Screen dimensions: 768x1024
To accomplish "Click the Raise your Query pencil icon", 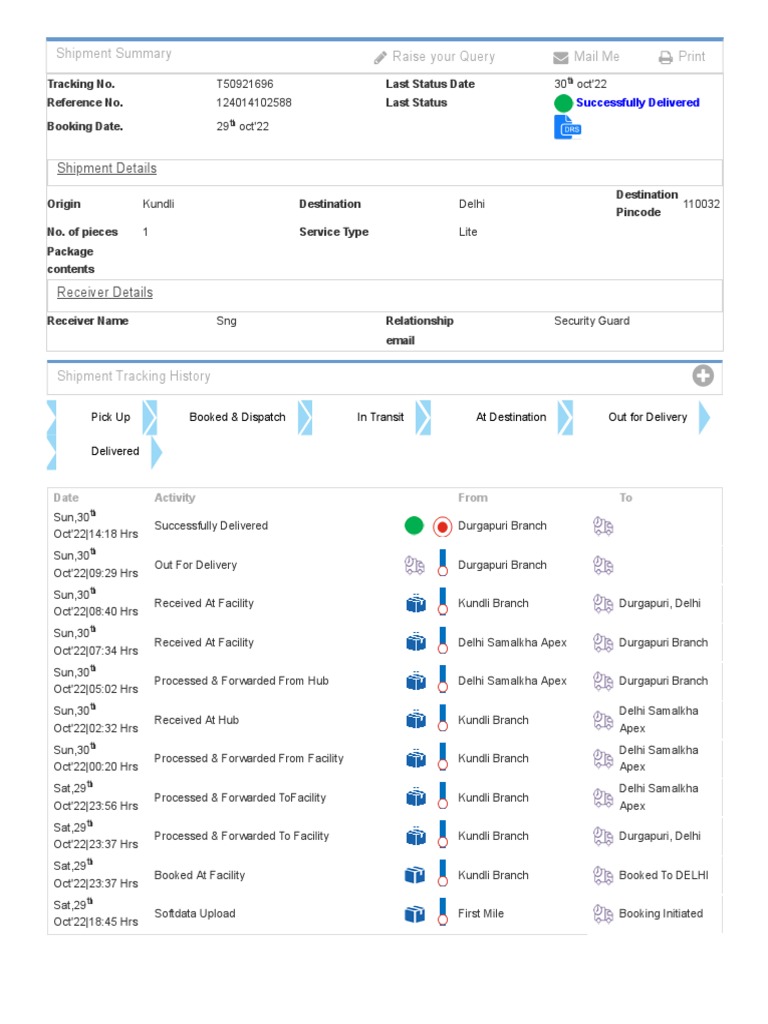I will [x=381, y=58].
